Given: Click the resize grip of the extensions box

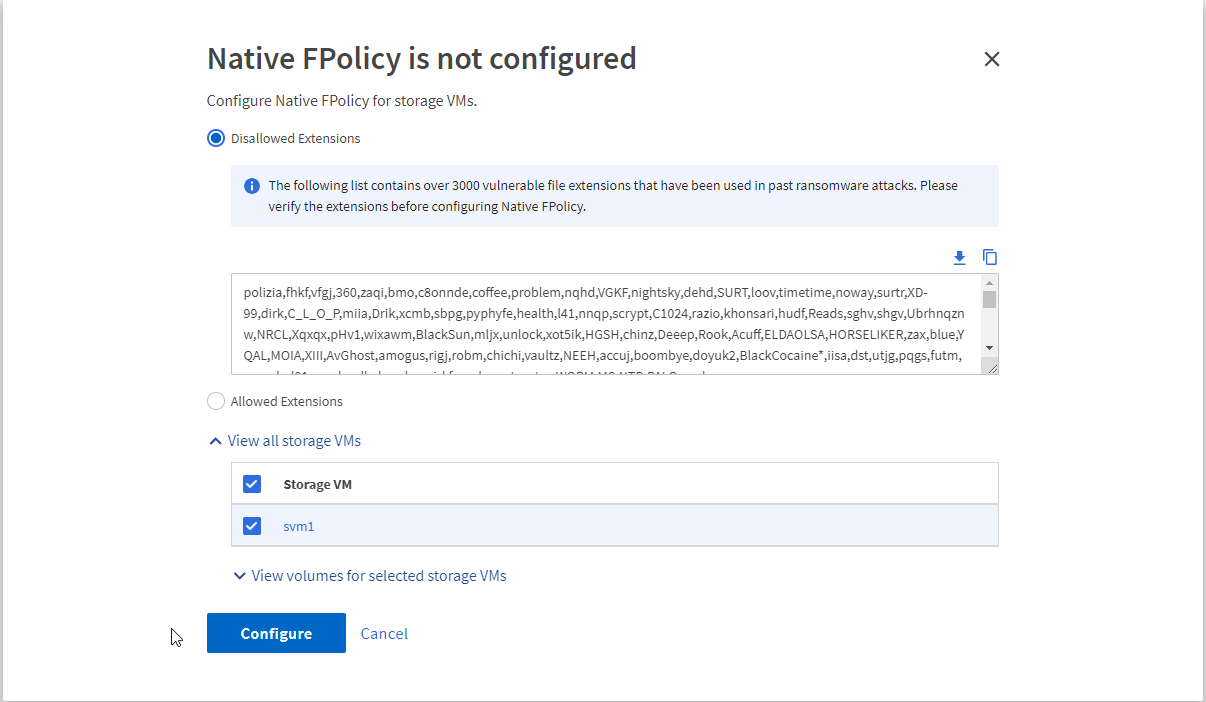Looking at the screenshot, I should coord(992,370).
